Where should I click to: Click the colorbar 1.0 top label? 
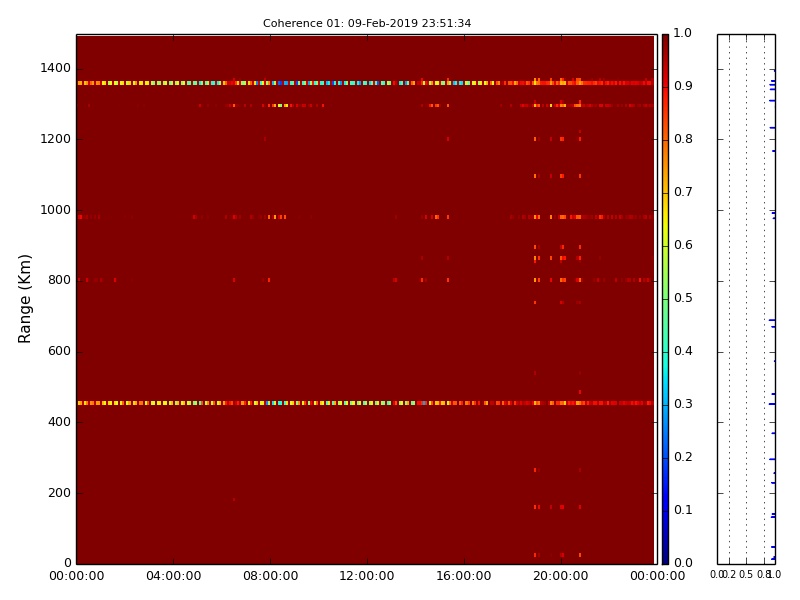pos(683,33)
